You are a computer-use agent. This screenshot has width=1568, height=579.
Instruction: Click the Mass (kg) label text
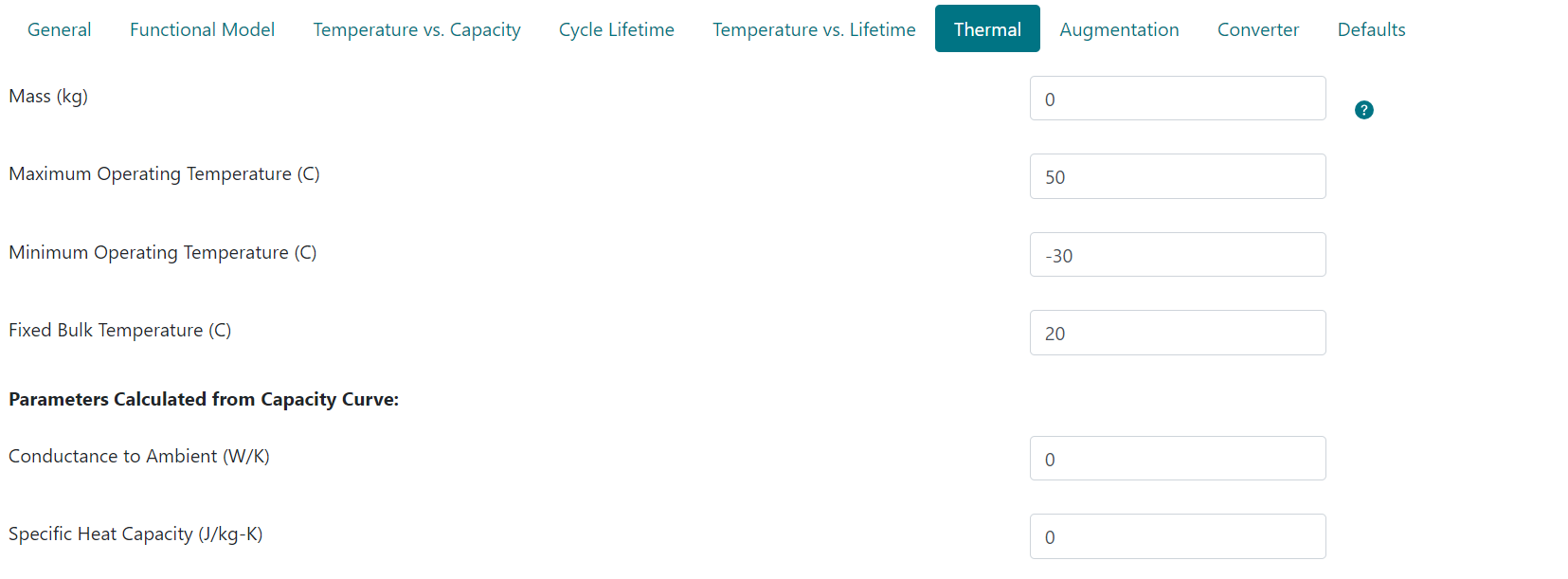click(x=48, y=97)
